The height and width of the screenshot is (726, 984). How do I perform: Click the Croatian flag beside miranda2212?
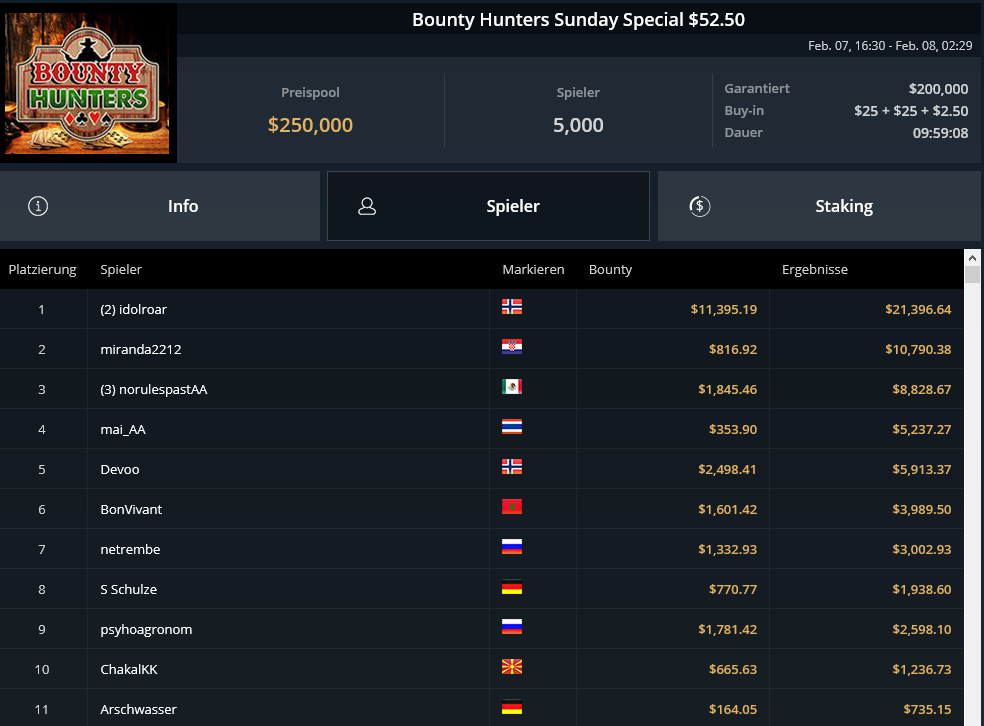[512, 347]
